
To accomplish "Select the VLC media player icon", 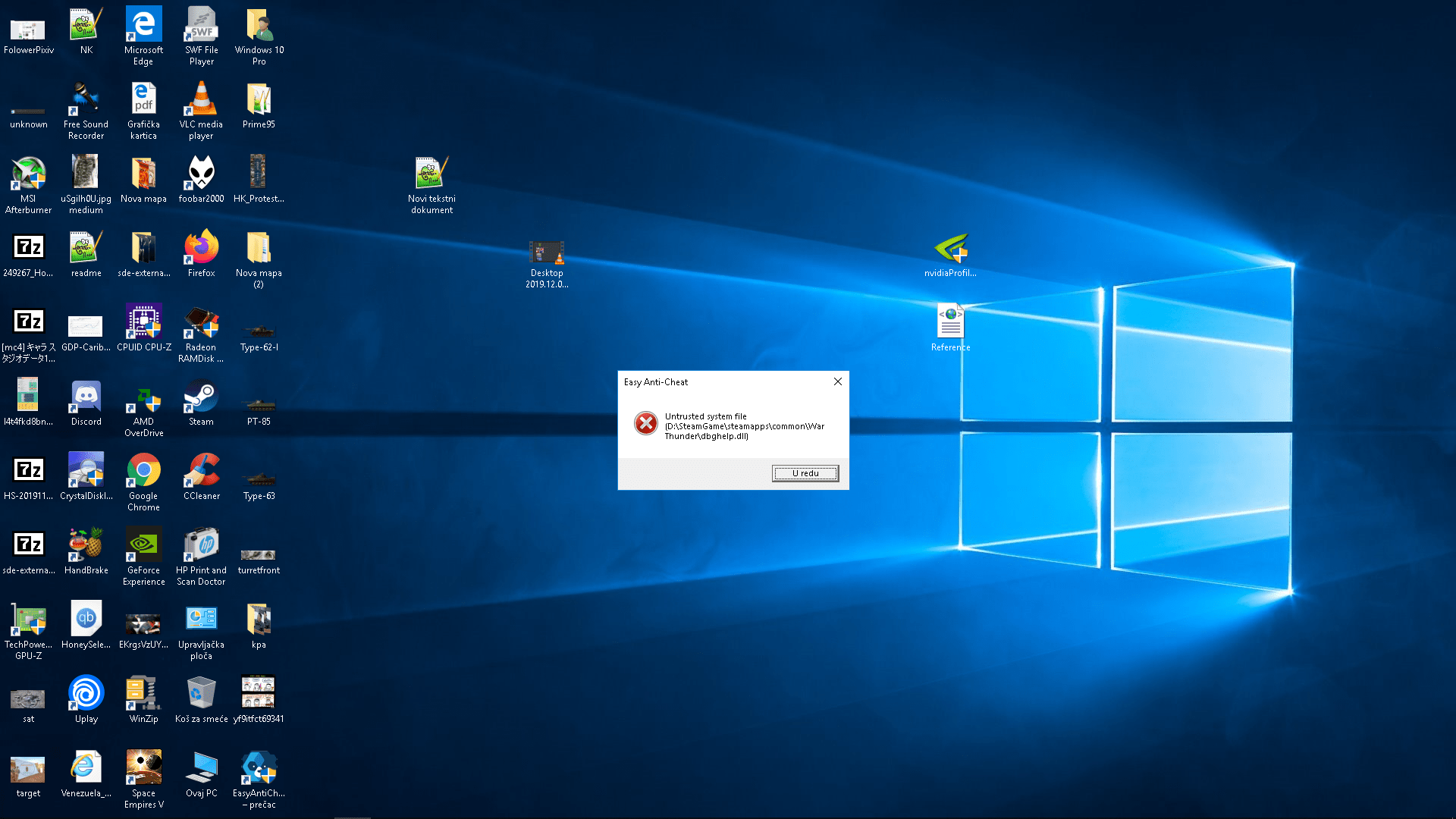I will tap(201, 110).
